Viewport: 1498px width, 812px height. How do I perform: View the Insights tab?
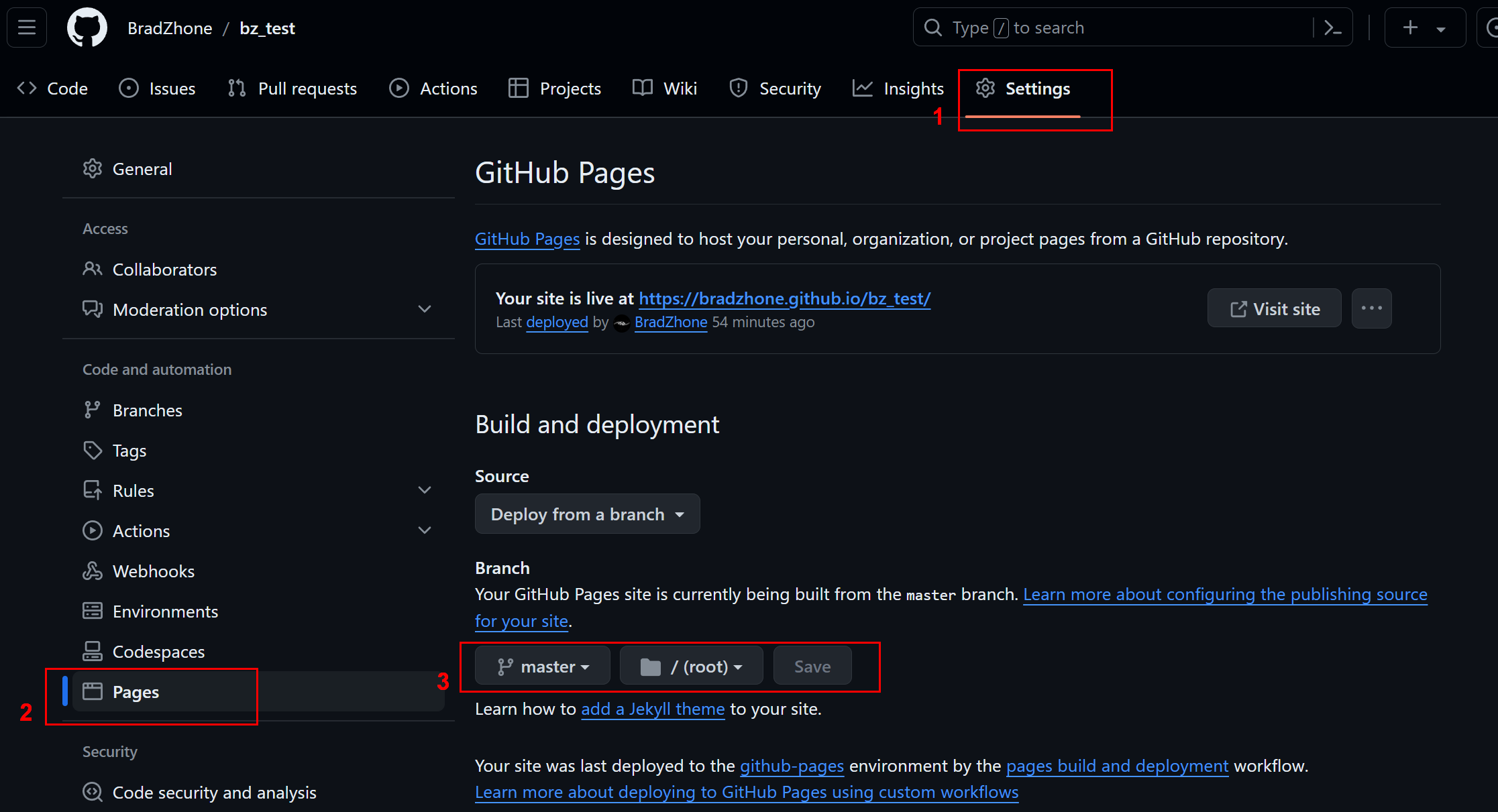pos(898,89)
